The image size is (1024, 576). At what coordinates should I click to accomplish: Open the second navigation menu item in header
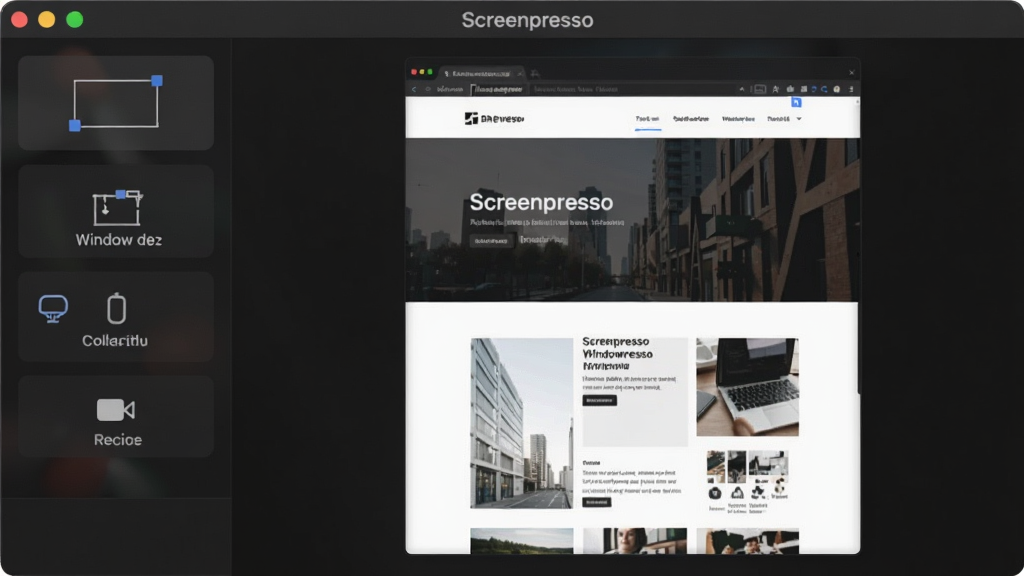click(691, 119)
